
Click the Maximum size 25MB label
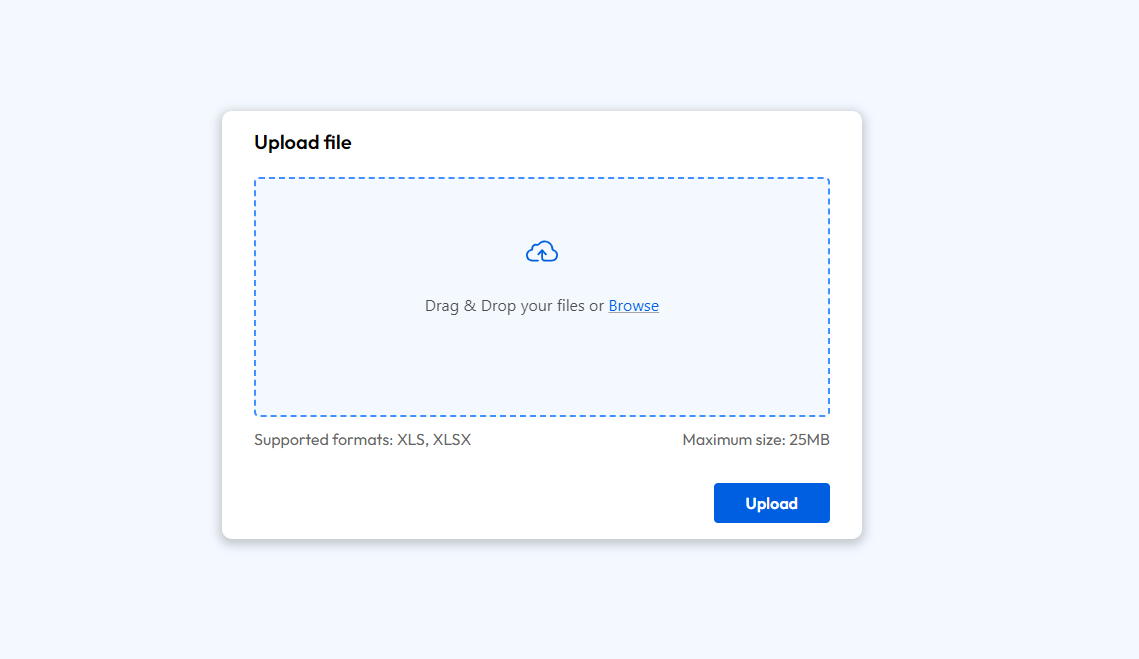coord(755,439)
